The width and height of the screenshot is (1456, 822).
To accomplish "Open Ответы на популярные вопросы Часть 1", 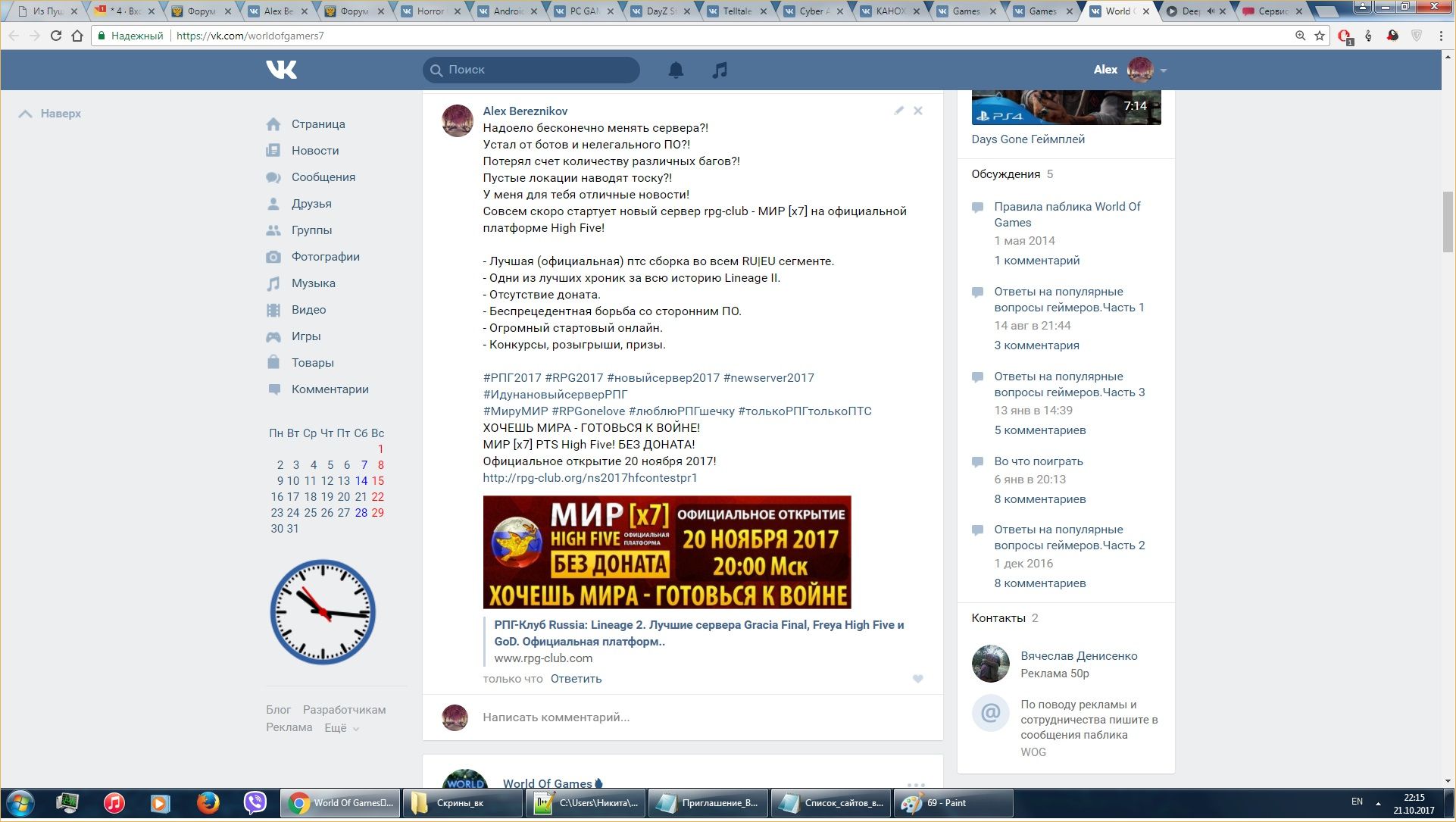I will click(x=1069, y=299).
